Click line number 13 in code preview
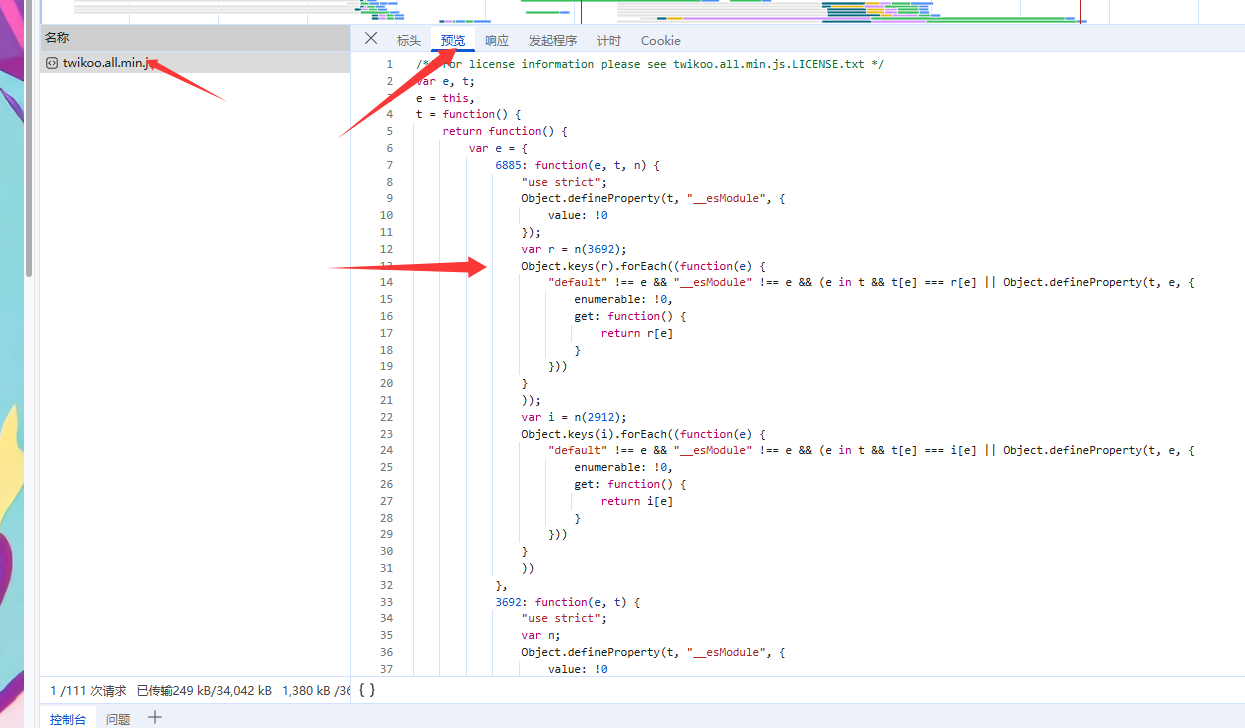Screen dimensions: 1245x728 (x=386, y=266)
